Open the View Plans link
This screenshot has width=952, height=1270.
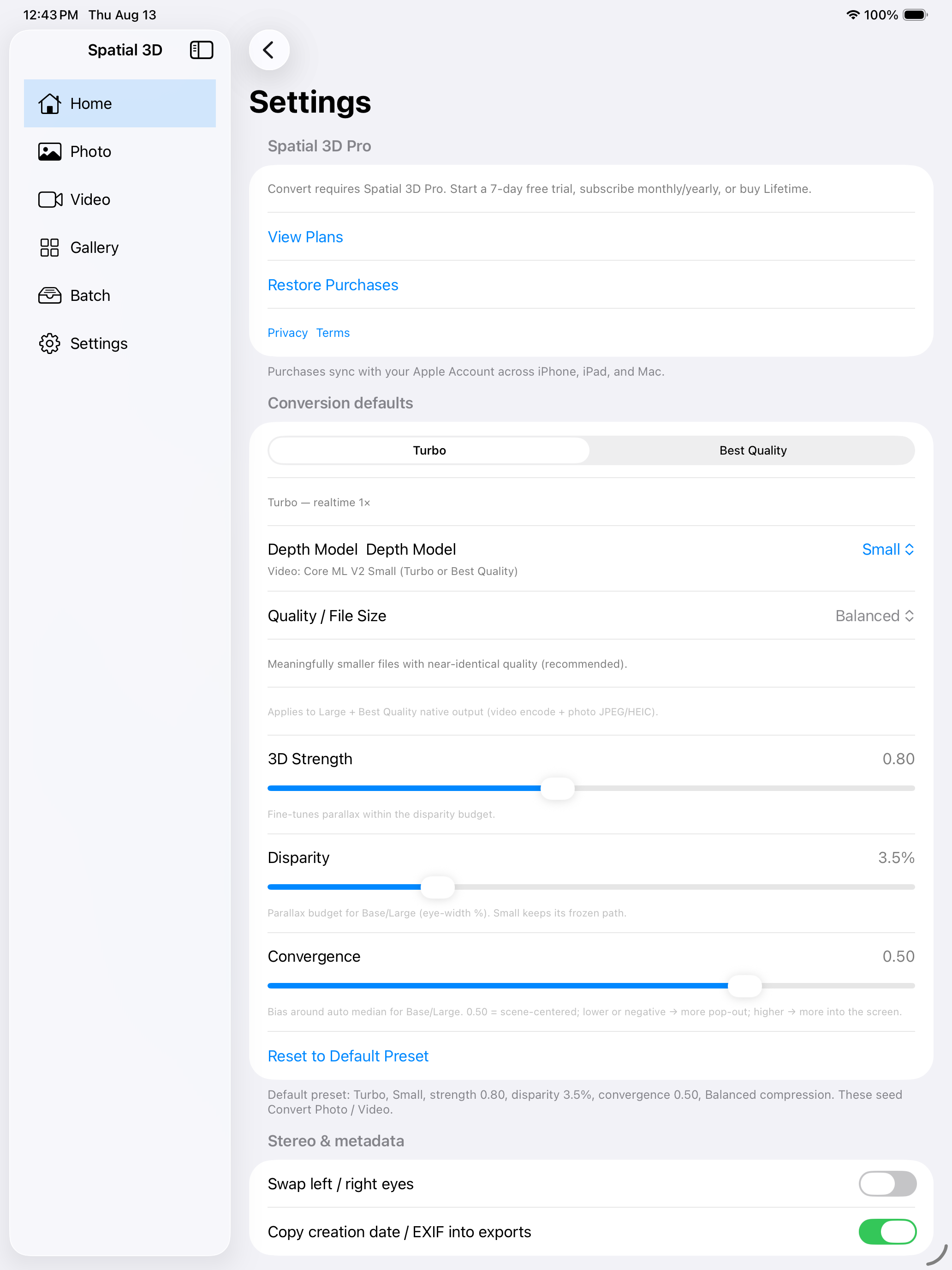tap(305, 237)
